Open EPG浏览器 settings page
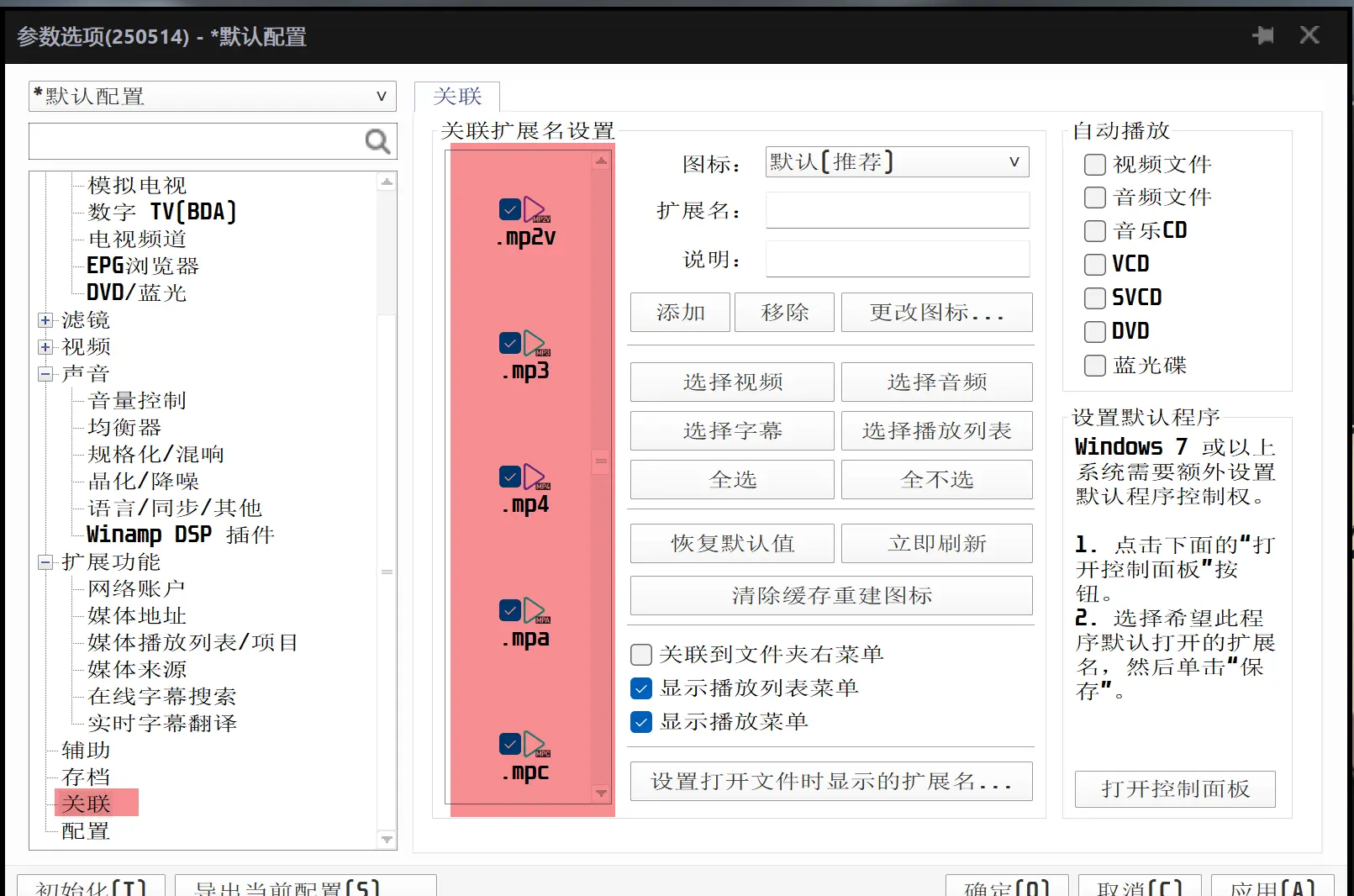Screen dimensions: 1354x896 143,266
